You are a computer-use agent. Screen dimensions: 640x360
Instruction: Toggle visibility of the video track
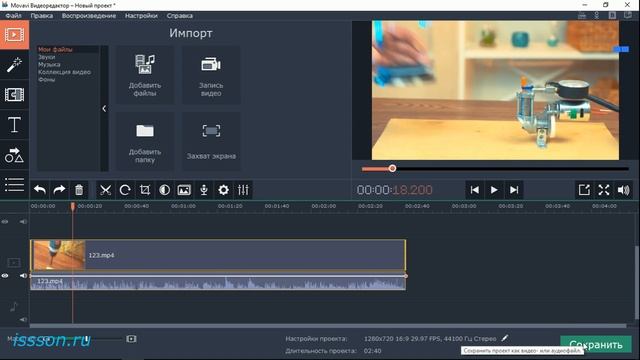[x=5, y=276]
